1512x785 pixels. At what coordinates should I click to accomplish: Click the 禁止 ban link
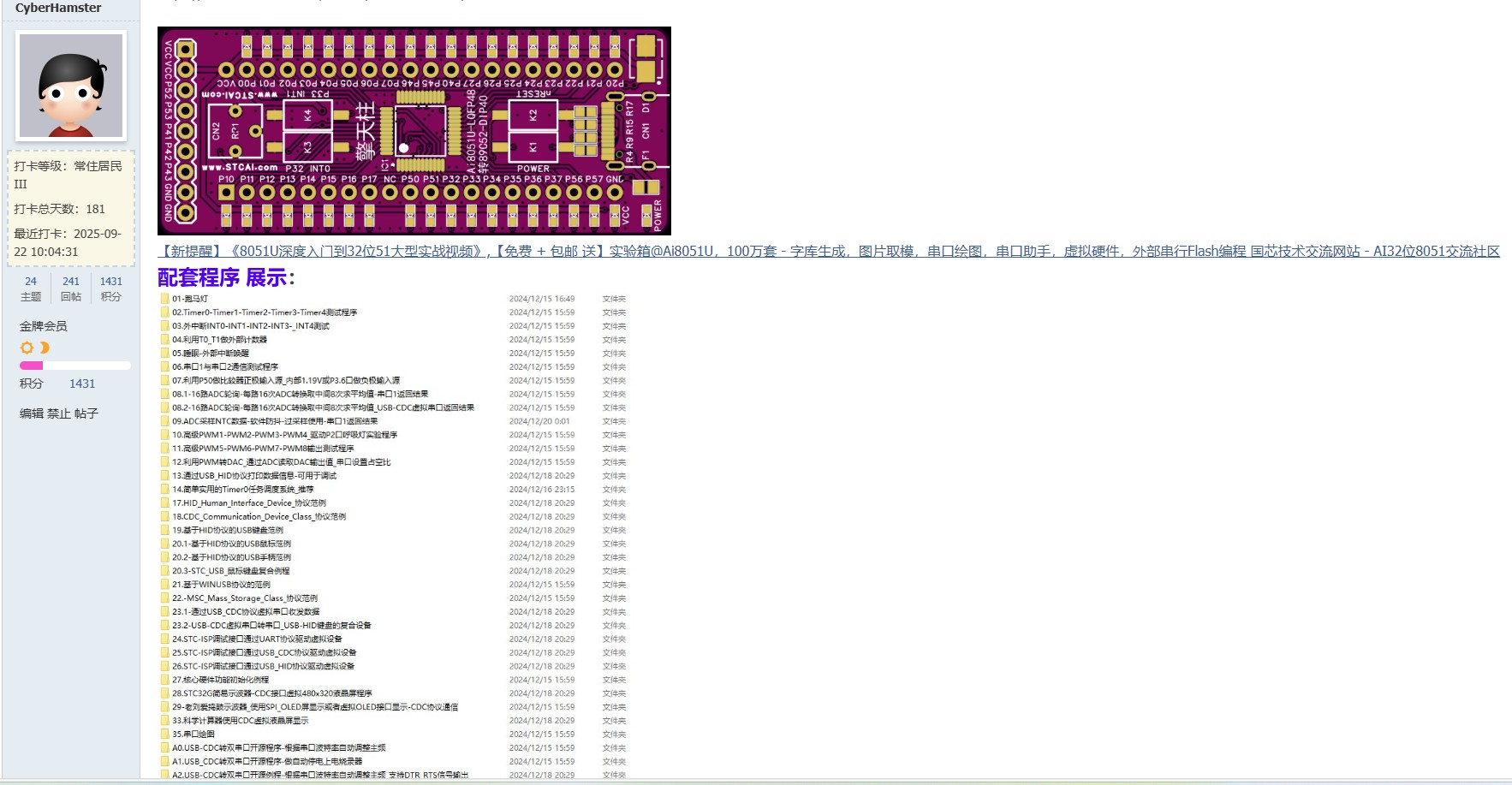(59, 413)
